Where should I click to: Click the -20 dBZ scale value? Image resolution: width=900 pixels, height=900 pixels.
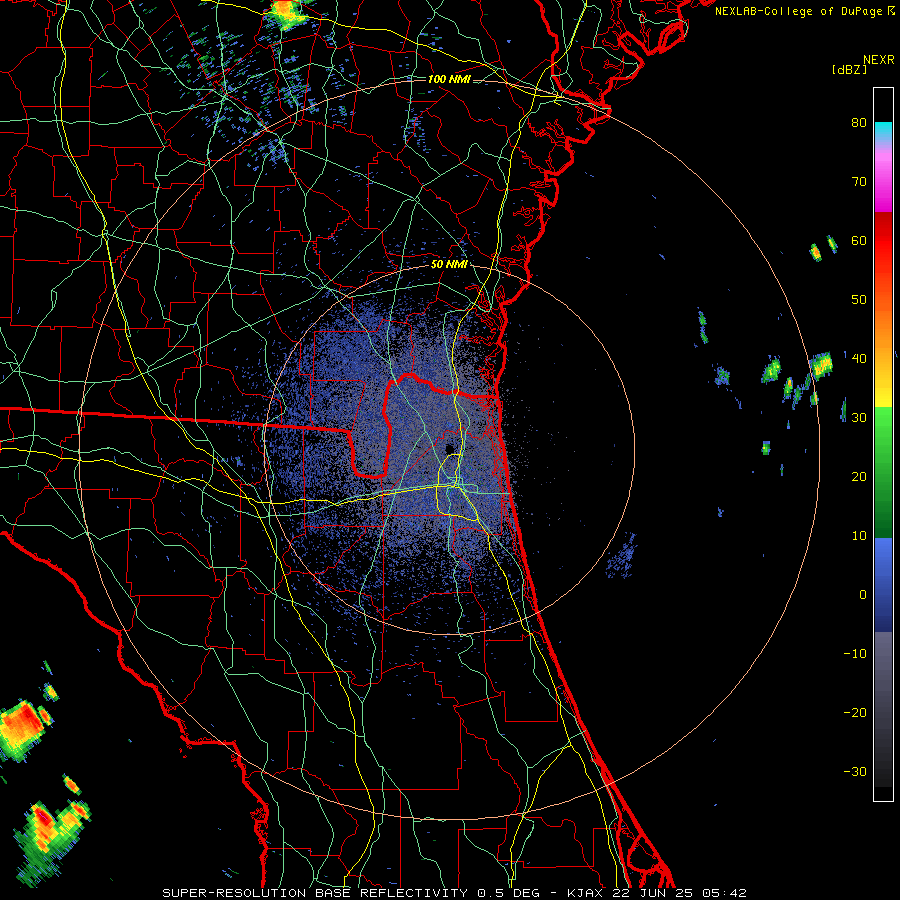point(855,713)
